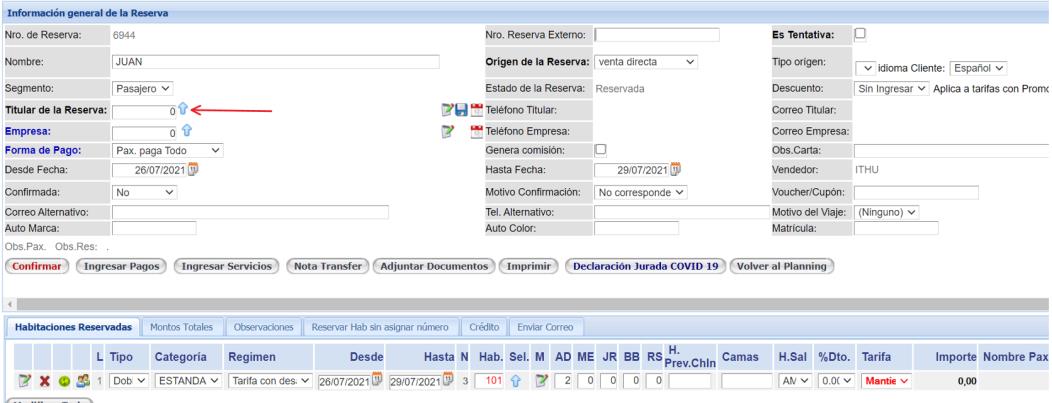
Task: Click the M column edit icon in room row
Action: (541, 381)
